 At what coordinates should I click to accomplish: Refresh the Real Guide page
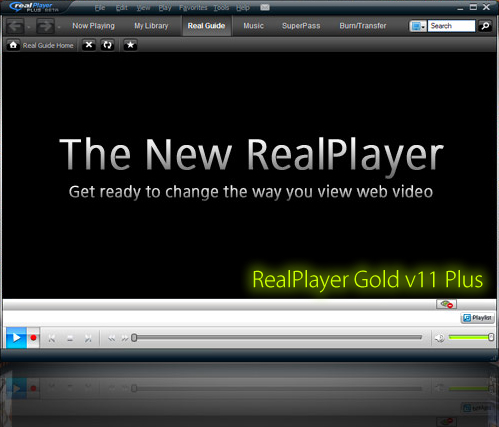coord(107,45)
